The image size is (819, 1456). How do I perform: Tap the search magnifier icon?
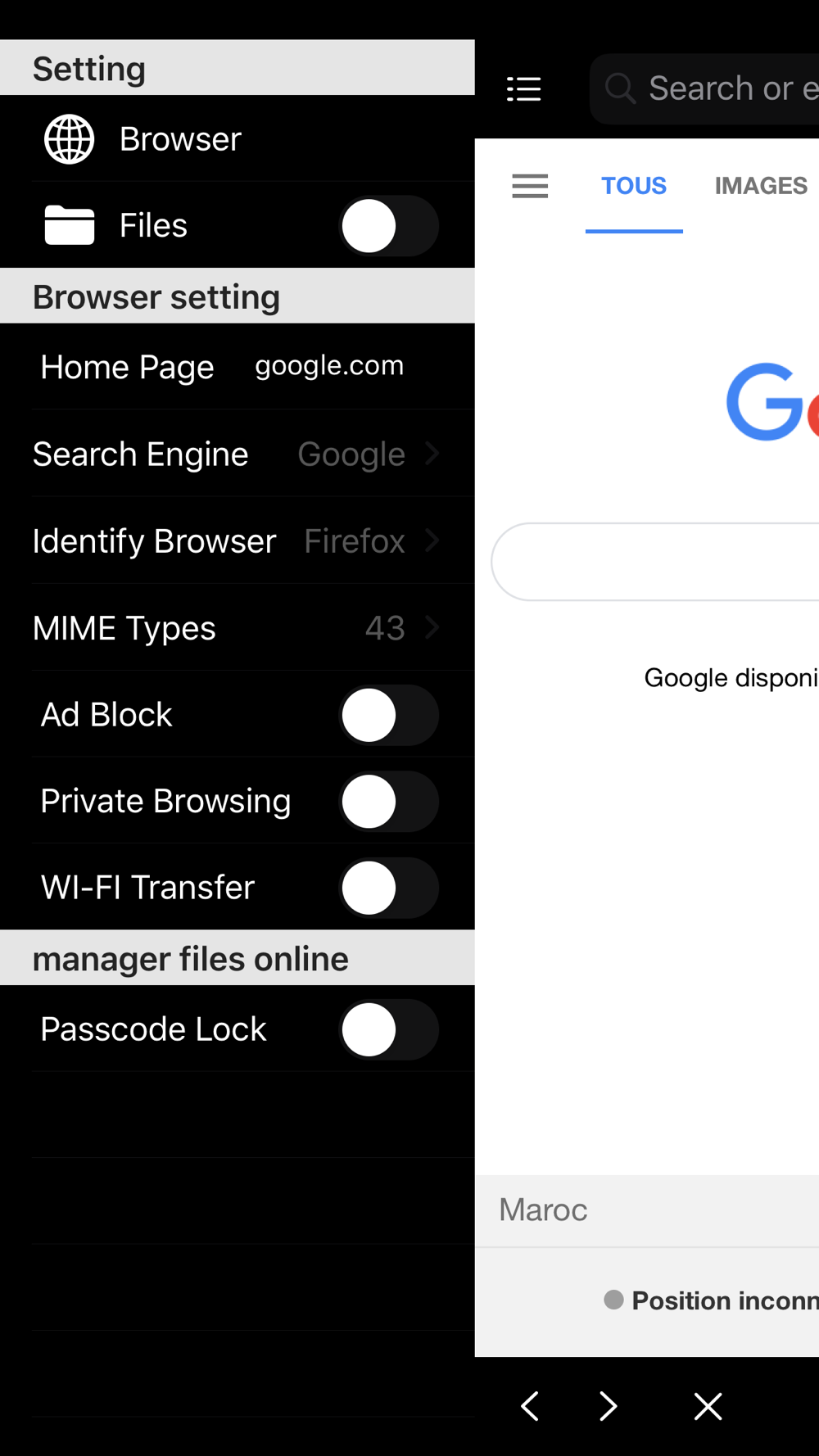pos(620,88)
